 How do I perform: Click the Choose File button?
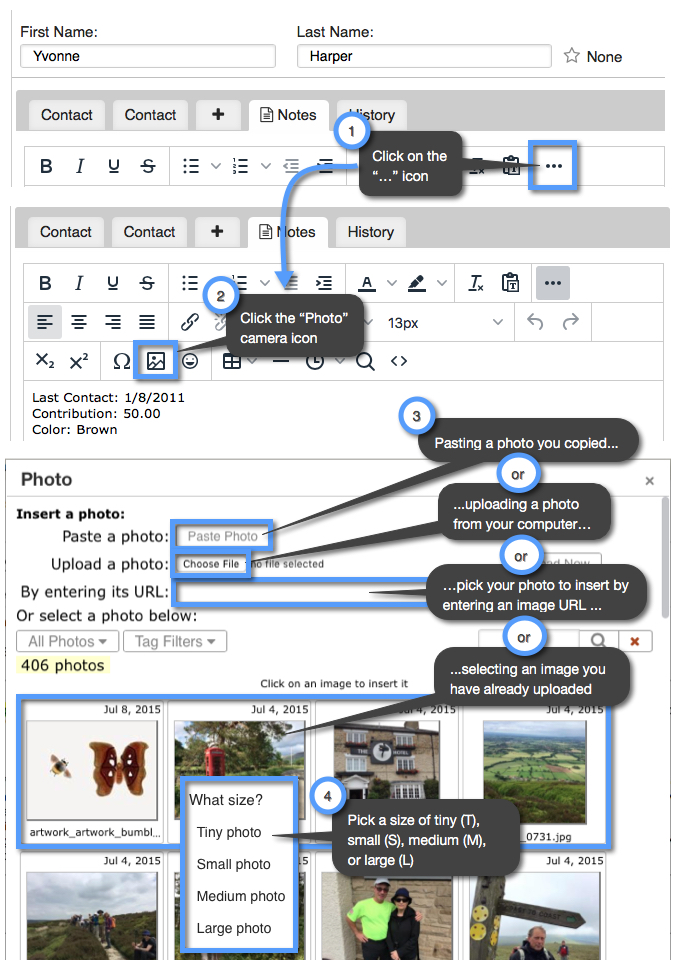click(211, 564)
